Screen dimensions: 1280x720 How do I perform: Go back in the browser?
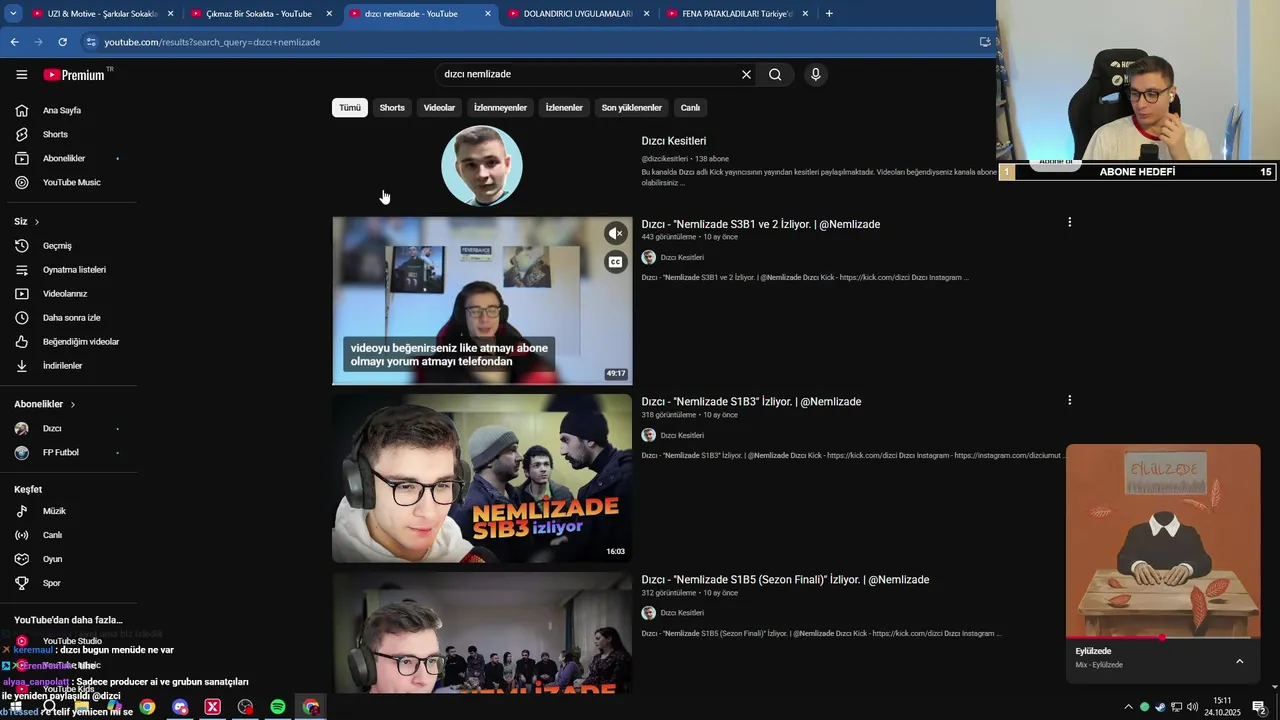(14, 42)
